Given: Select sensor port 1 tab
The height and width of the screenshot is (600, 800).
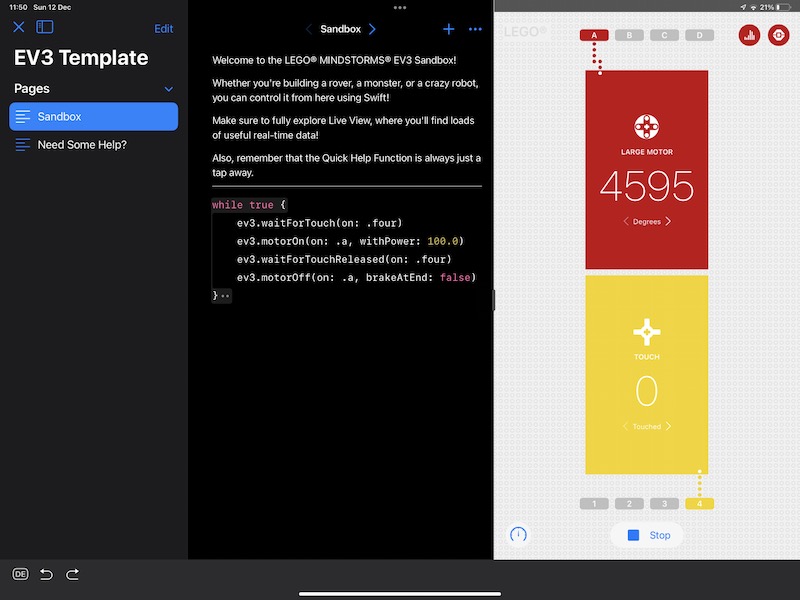Looking at the screenshot, I should click(594, 504).
